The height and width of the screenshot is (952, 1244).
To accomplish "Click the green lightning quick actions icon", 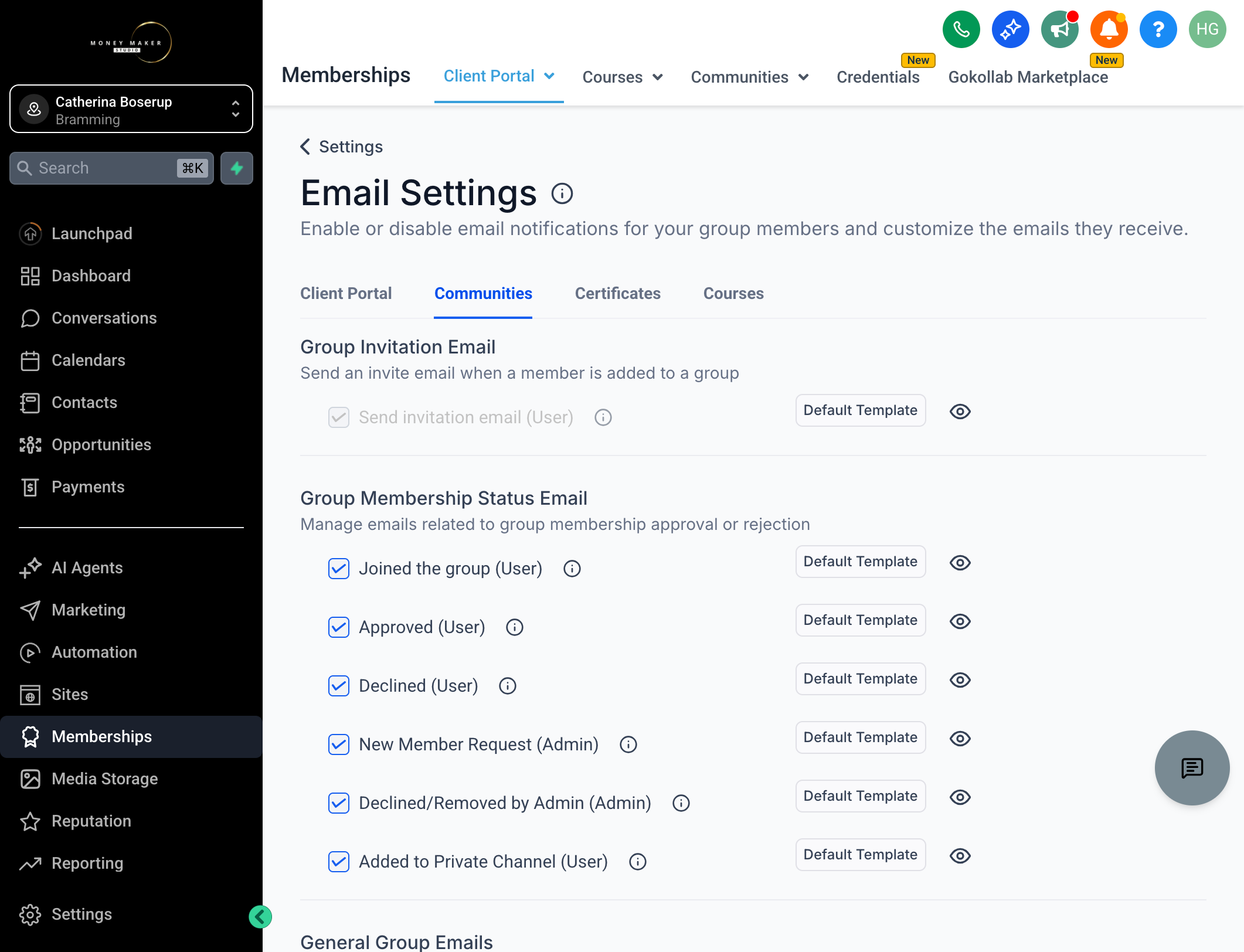I will coord(237,168).
